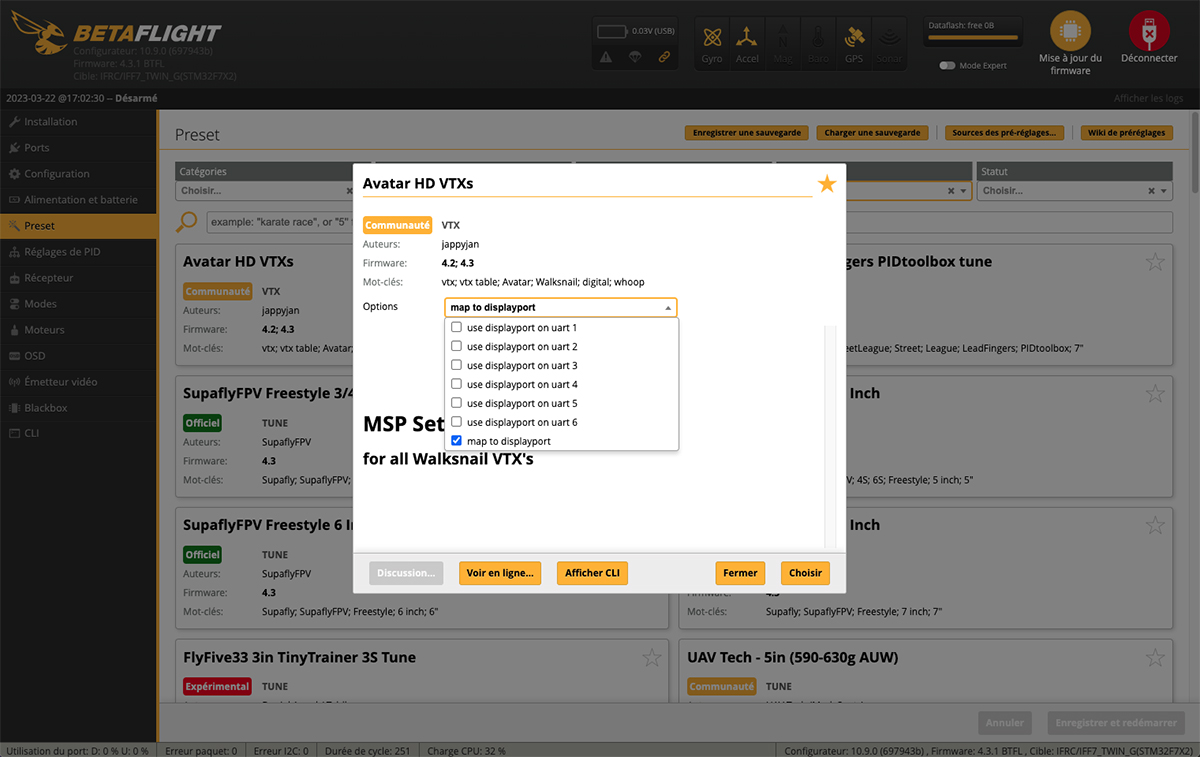Focus the preset search input field

click(689, 222)
